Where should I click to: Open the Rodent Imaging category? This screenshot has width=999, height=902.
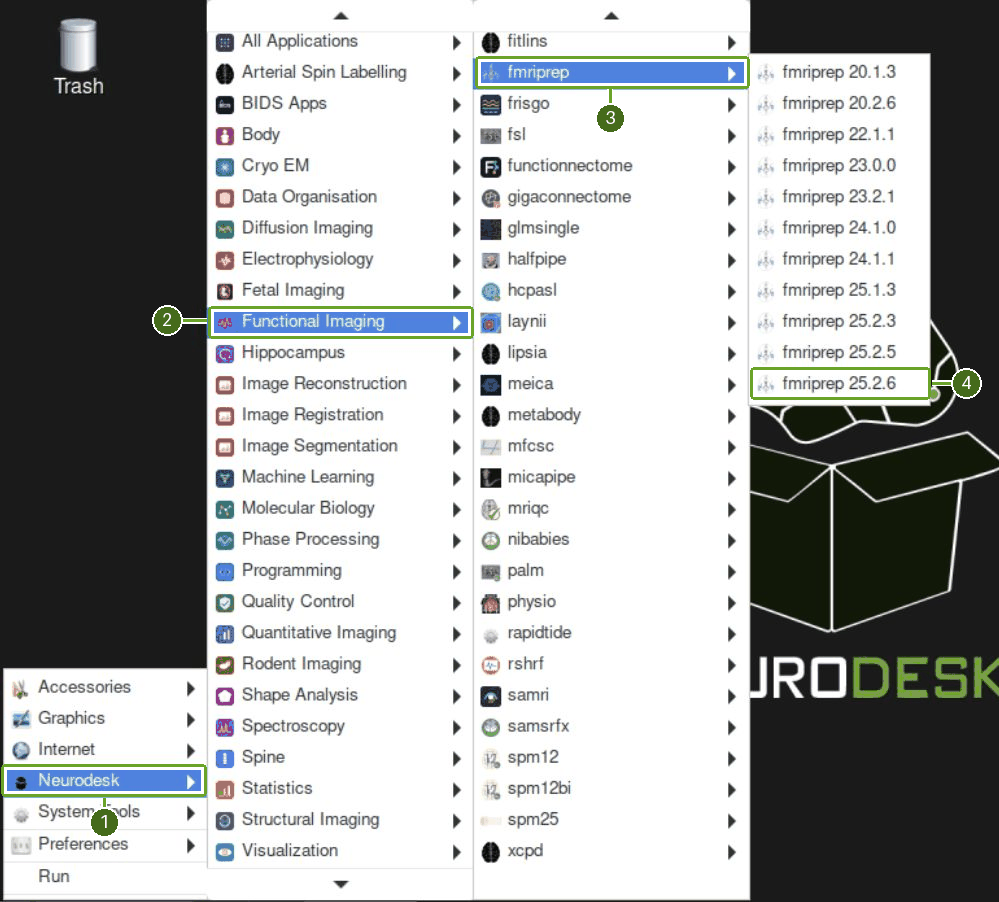[341, 664]
